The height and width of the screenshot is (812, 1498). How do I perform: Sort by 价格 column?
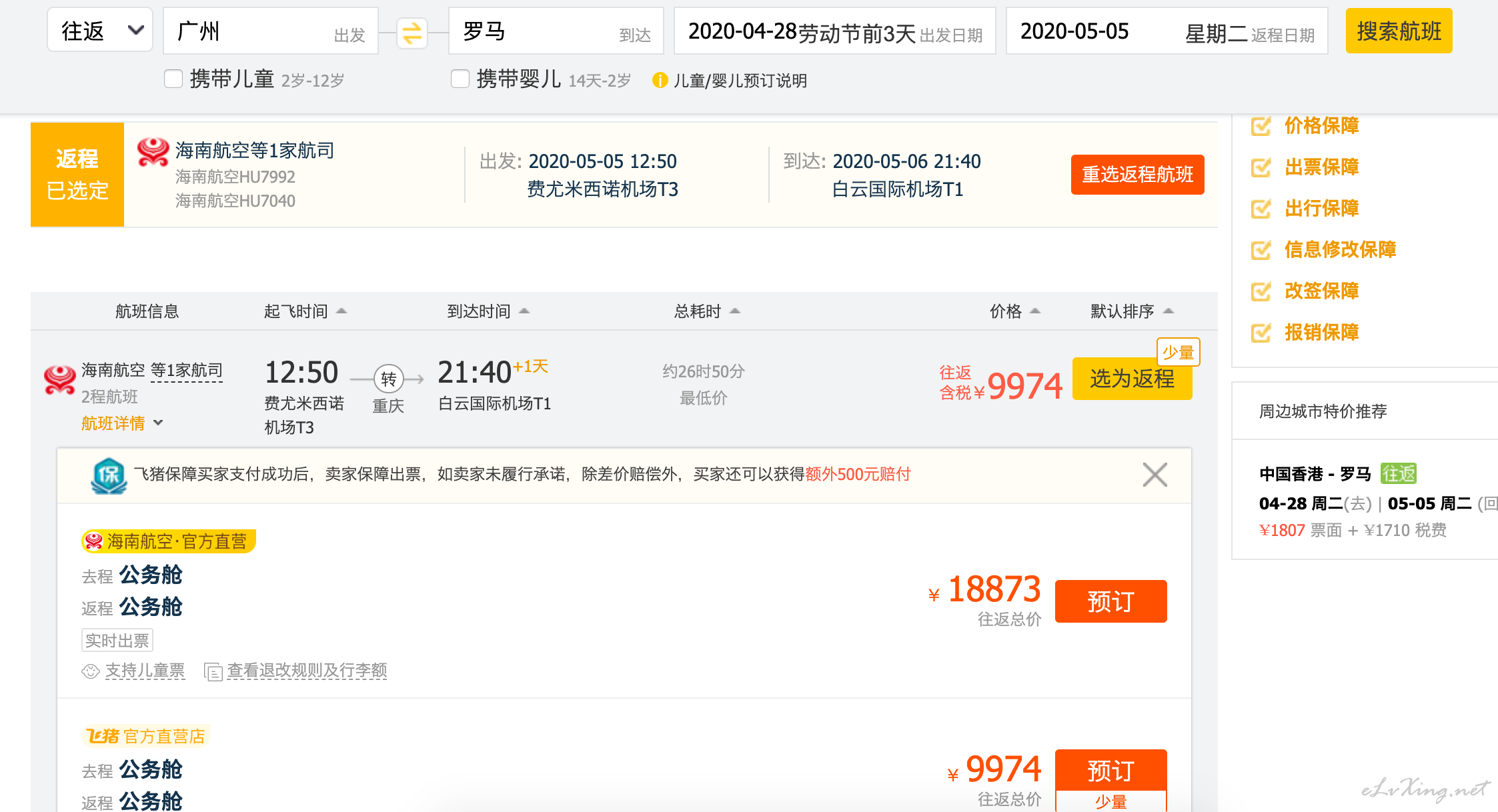(1015, 311)
